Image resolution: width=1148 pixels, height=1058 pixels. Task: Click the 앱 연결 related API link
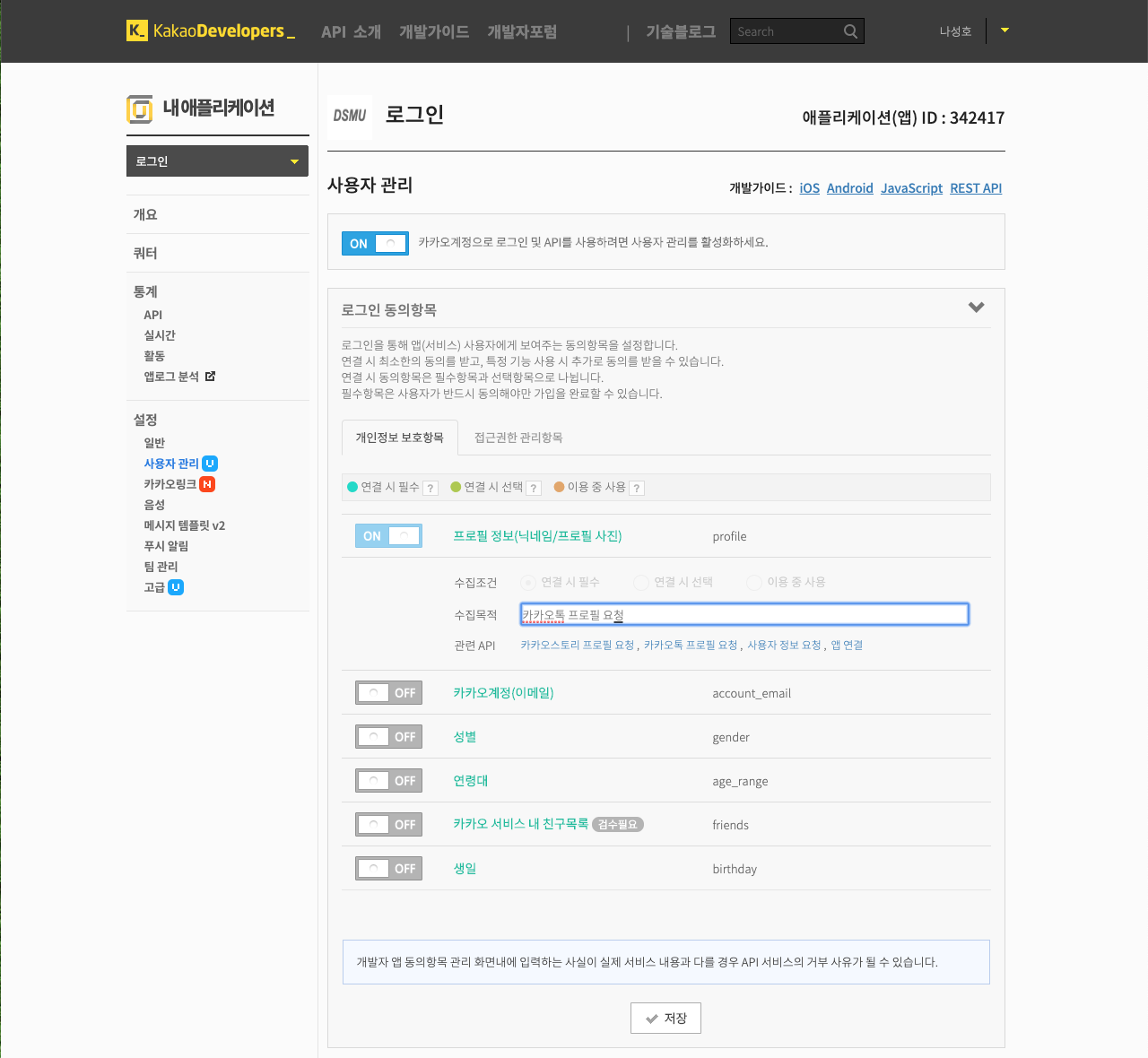847,645
